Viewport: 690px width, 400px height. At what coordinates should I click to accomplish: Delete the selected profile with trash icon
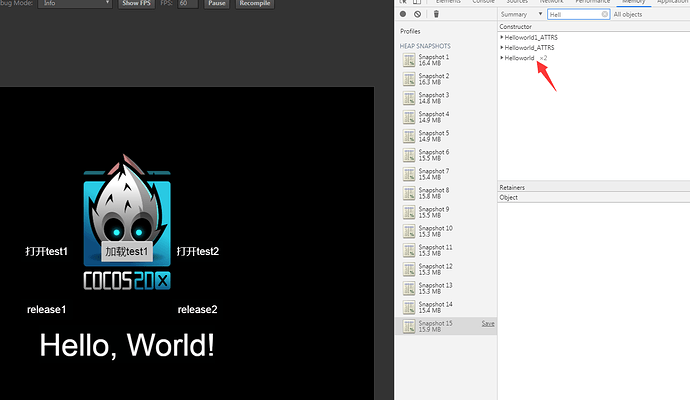pos(436,14)
